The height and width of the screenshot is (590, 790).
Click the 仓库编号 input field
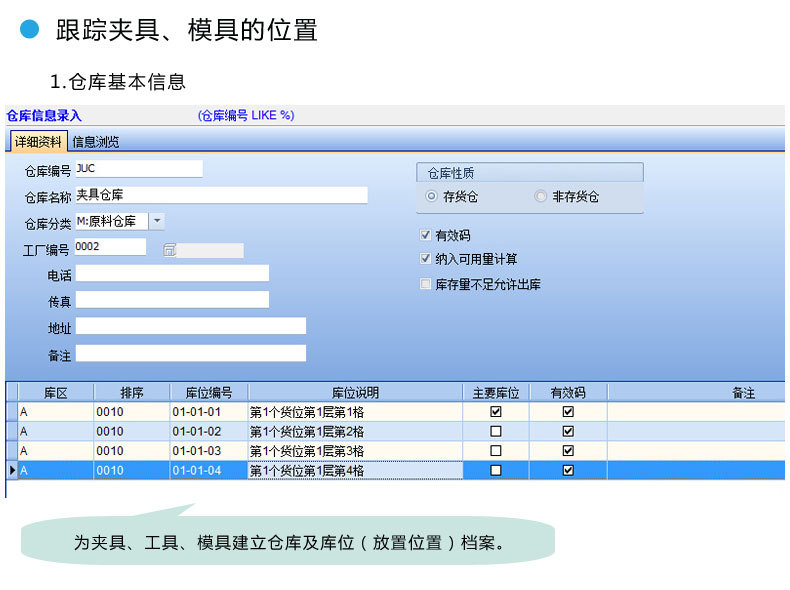(x=138, y=169)
